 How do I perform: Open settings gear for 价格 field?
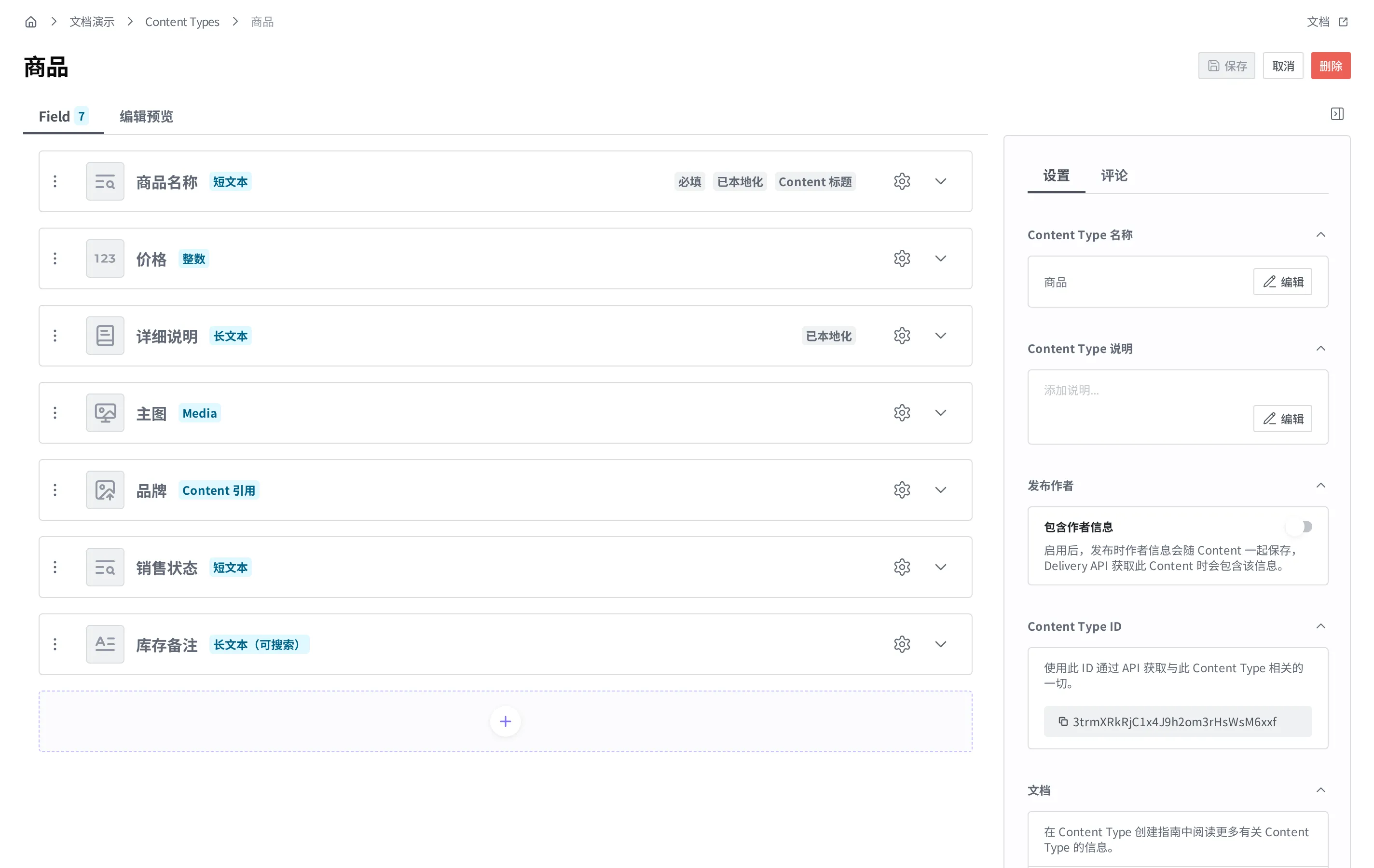(x=902, y=258)
